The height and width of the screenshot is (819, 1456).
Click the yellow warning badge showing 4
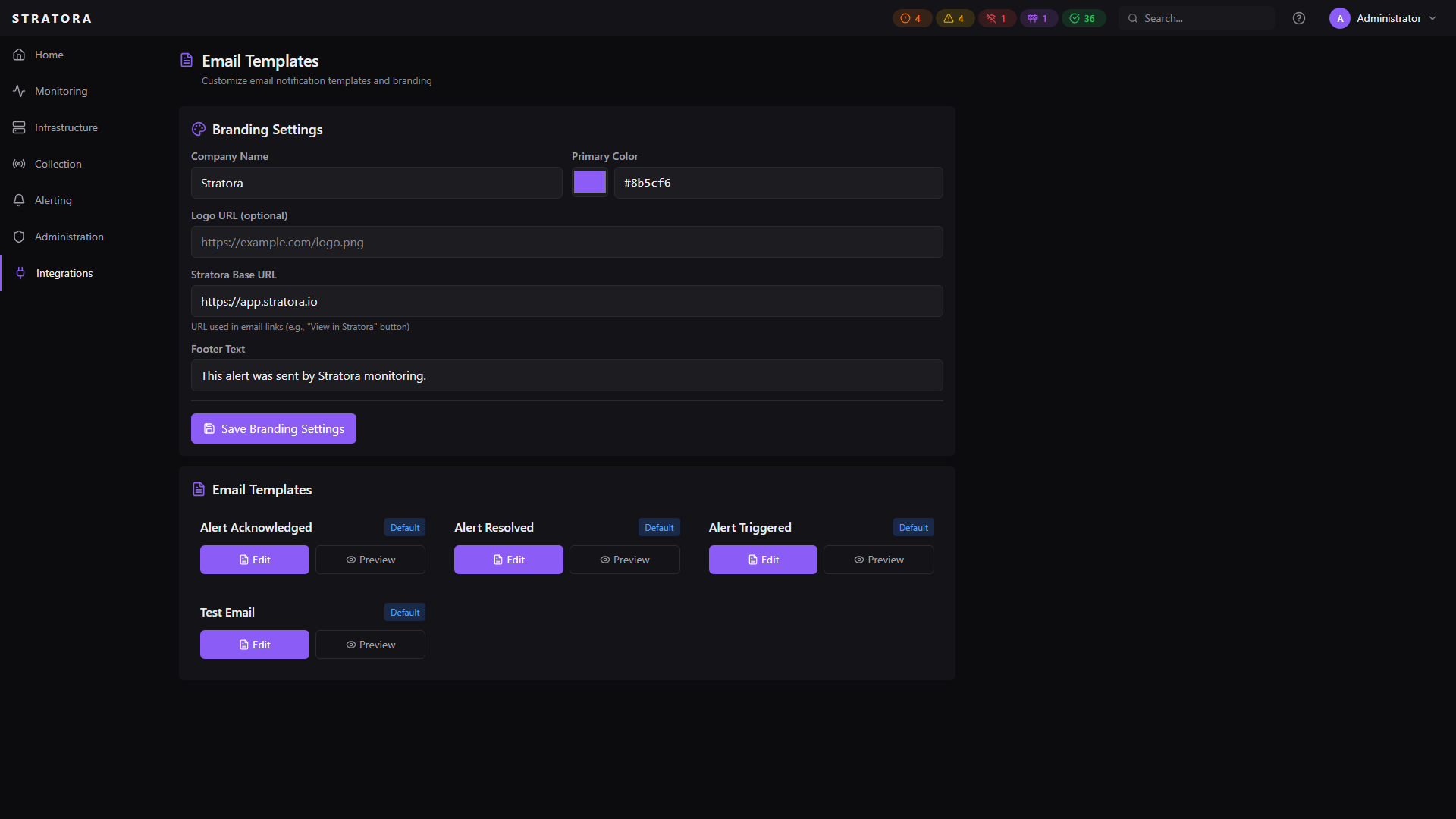[955, 18]
